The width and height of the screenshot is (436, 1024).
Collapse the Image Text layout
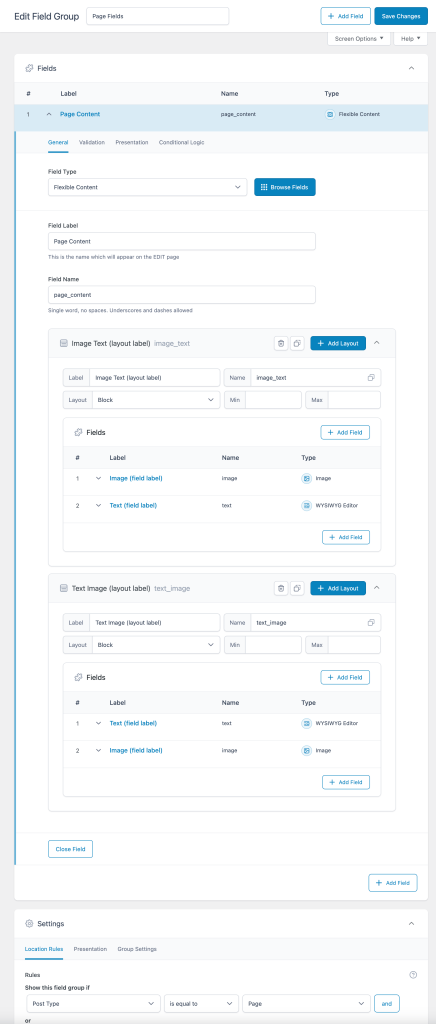377,343
